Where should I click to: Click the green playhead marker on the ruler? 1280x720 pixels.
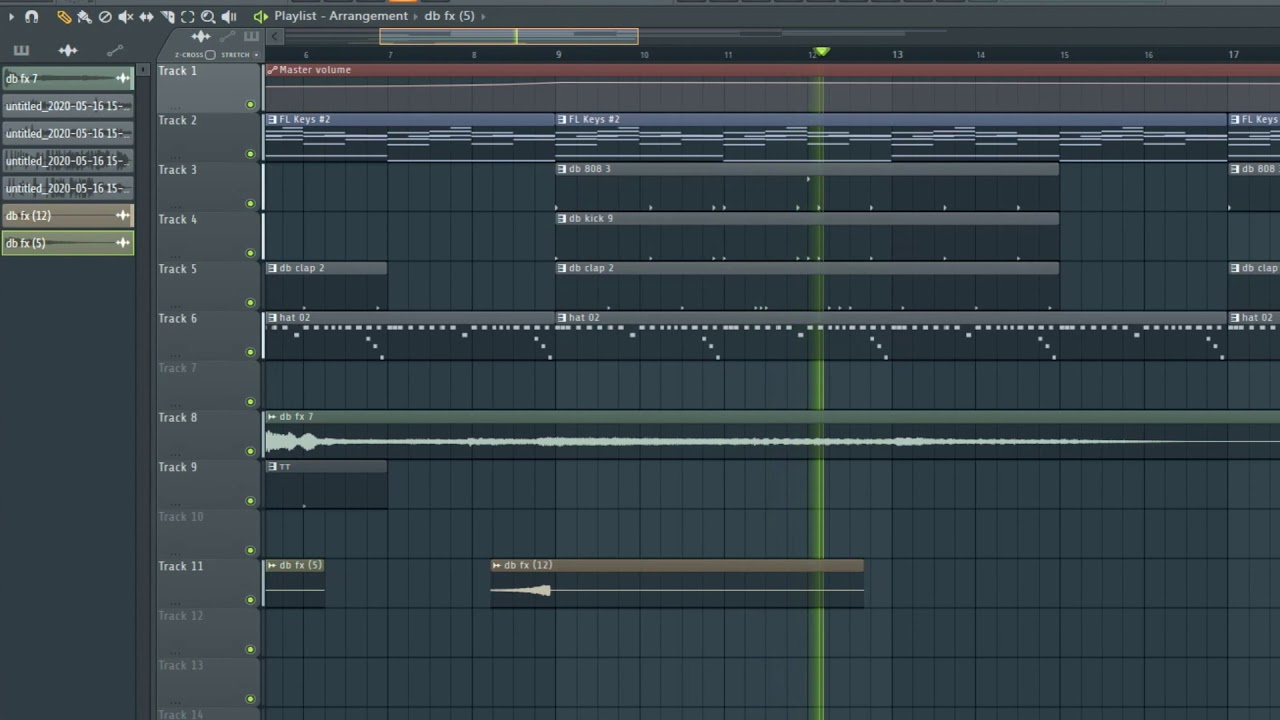pyautogui.click(x=822, y=51)
